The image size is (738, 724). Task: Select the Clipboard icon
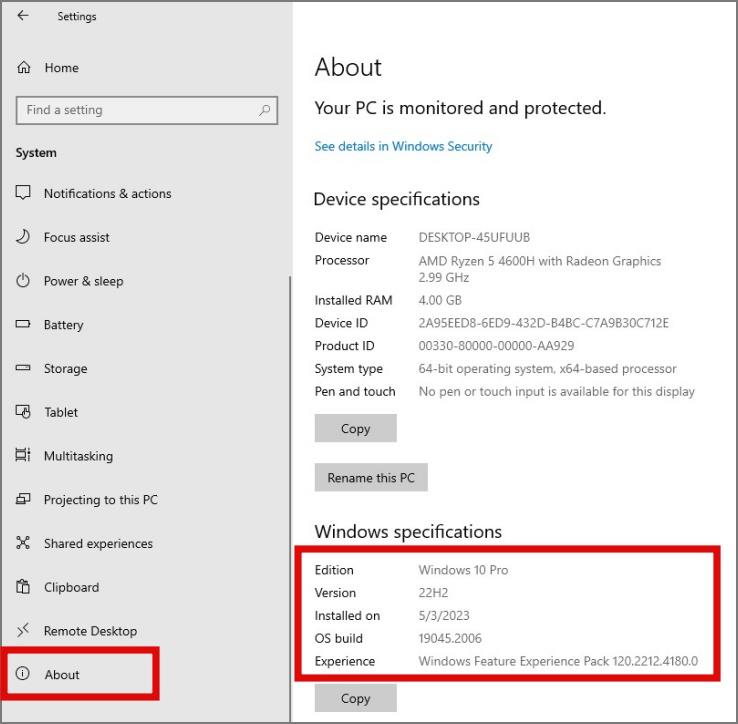click(x=23, y=587)
